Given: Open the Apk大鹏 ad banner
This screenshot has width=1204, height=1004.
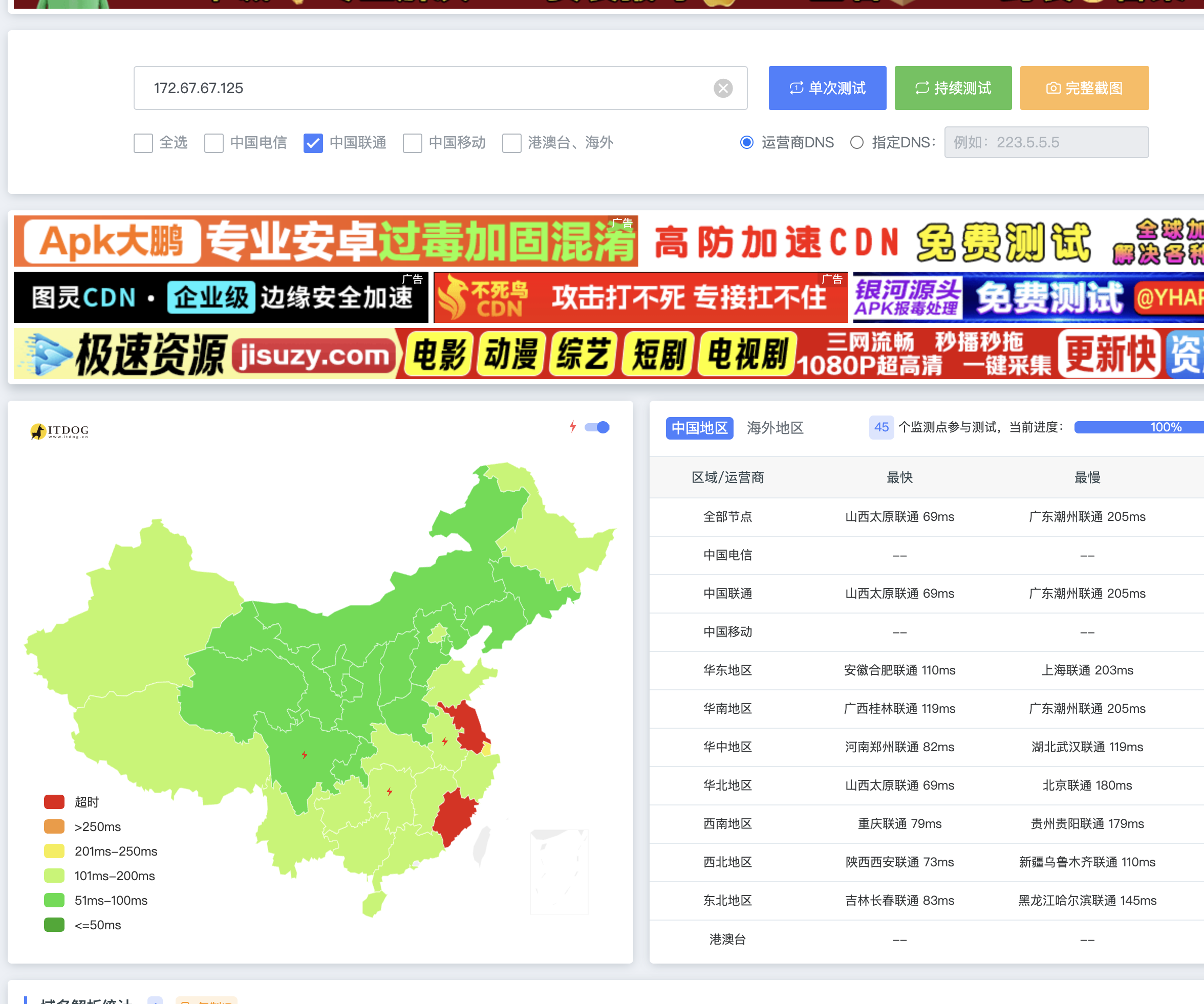Looking at the screenshot, I should coord(326,241).
